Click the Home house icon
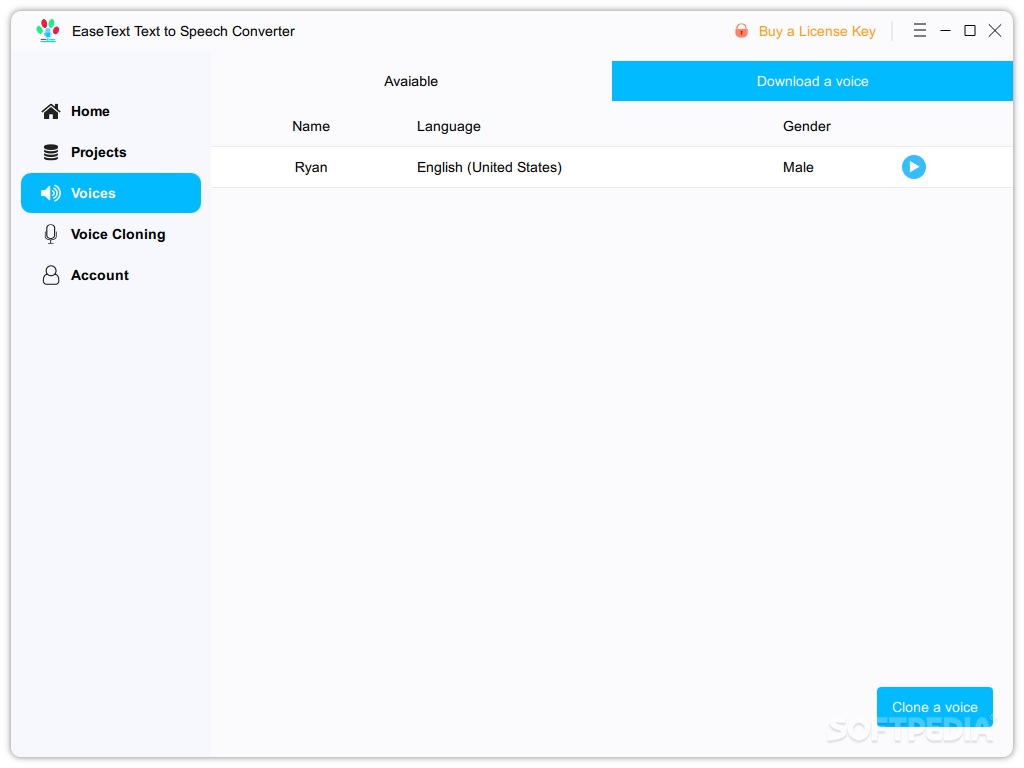 51,112
